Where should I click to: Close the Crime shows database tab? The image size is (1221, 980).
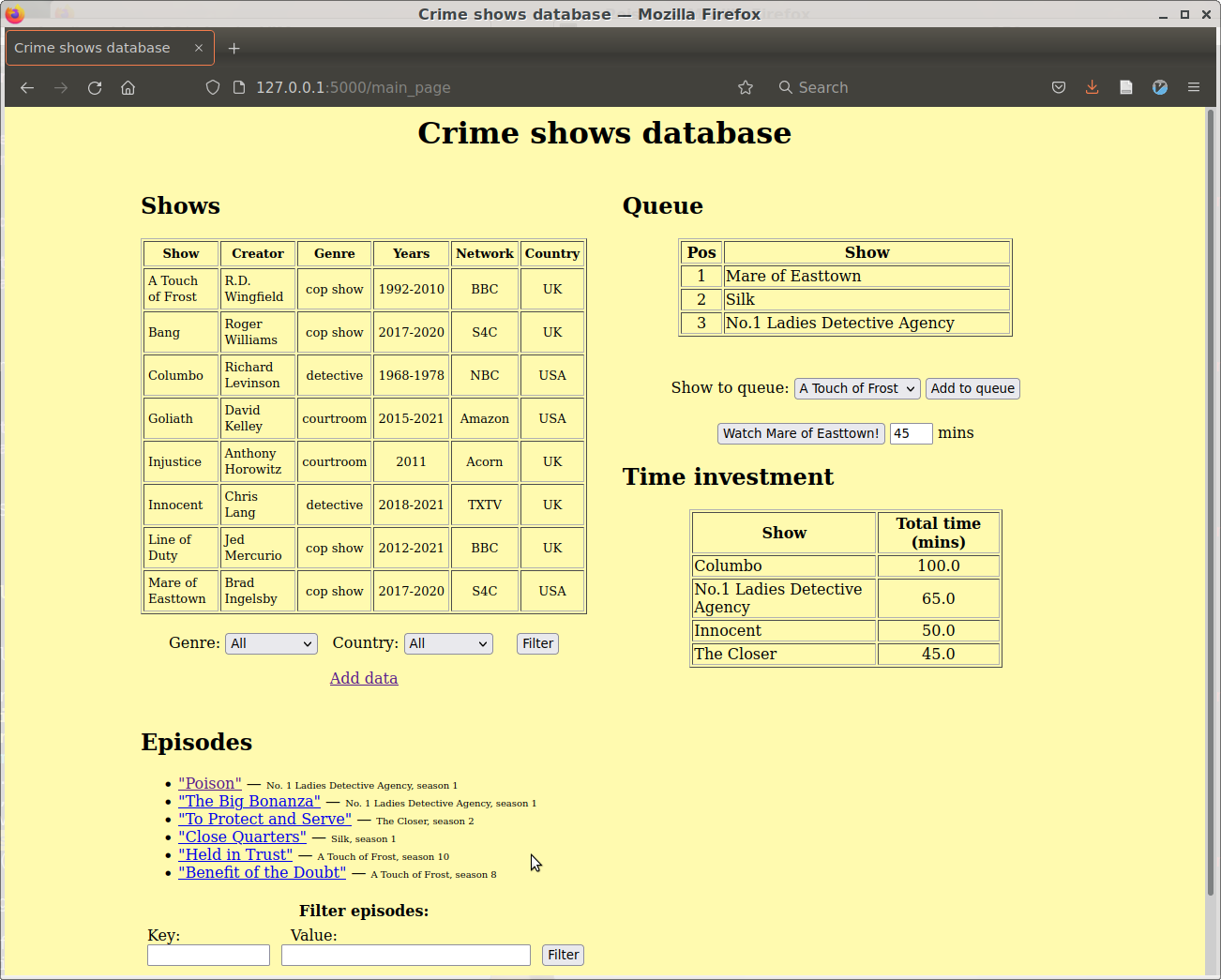click(199, 48)
